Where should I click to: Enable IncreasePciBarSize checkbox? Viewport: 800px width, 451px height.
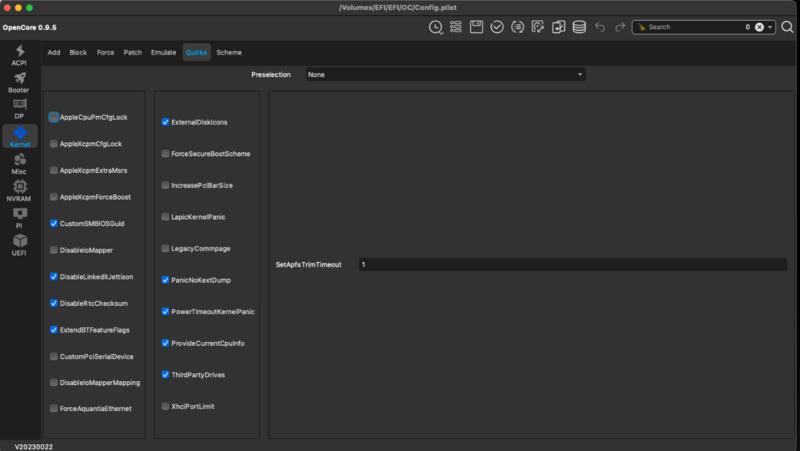165,185
